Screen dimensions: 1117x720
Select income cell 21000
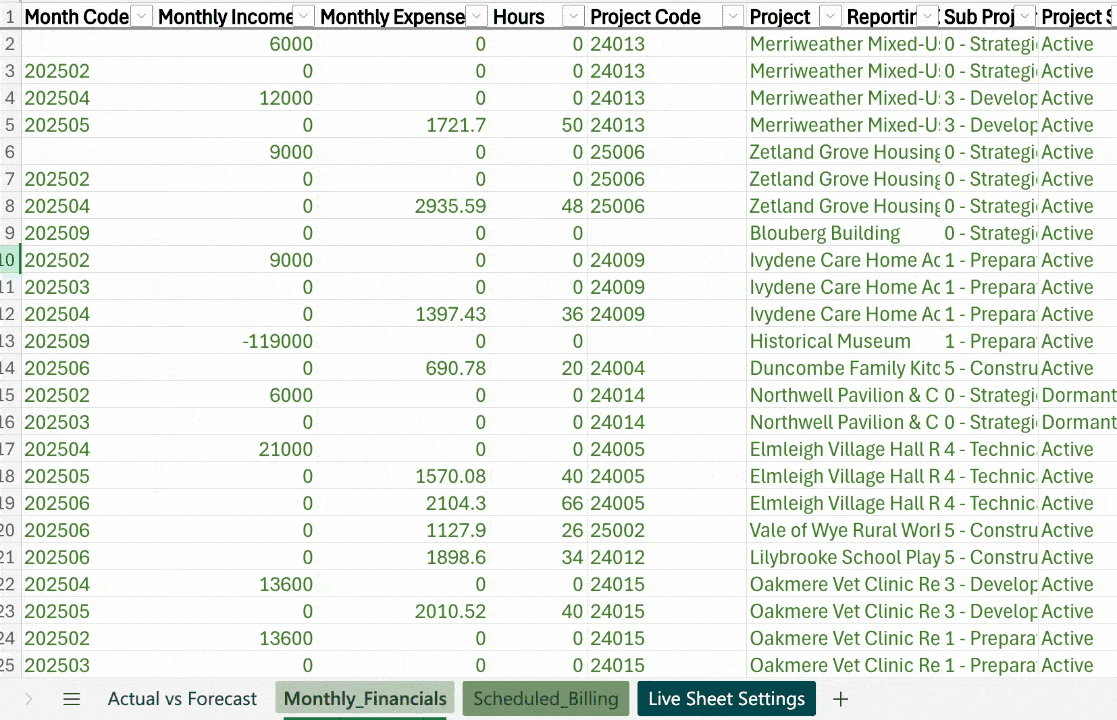[235, 449]
